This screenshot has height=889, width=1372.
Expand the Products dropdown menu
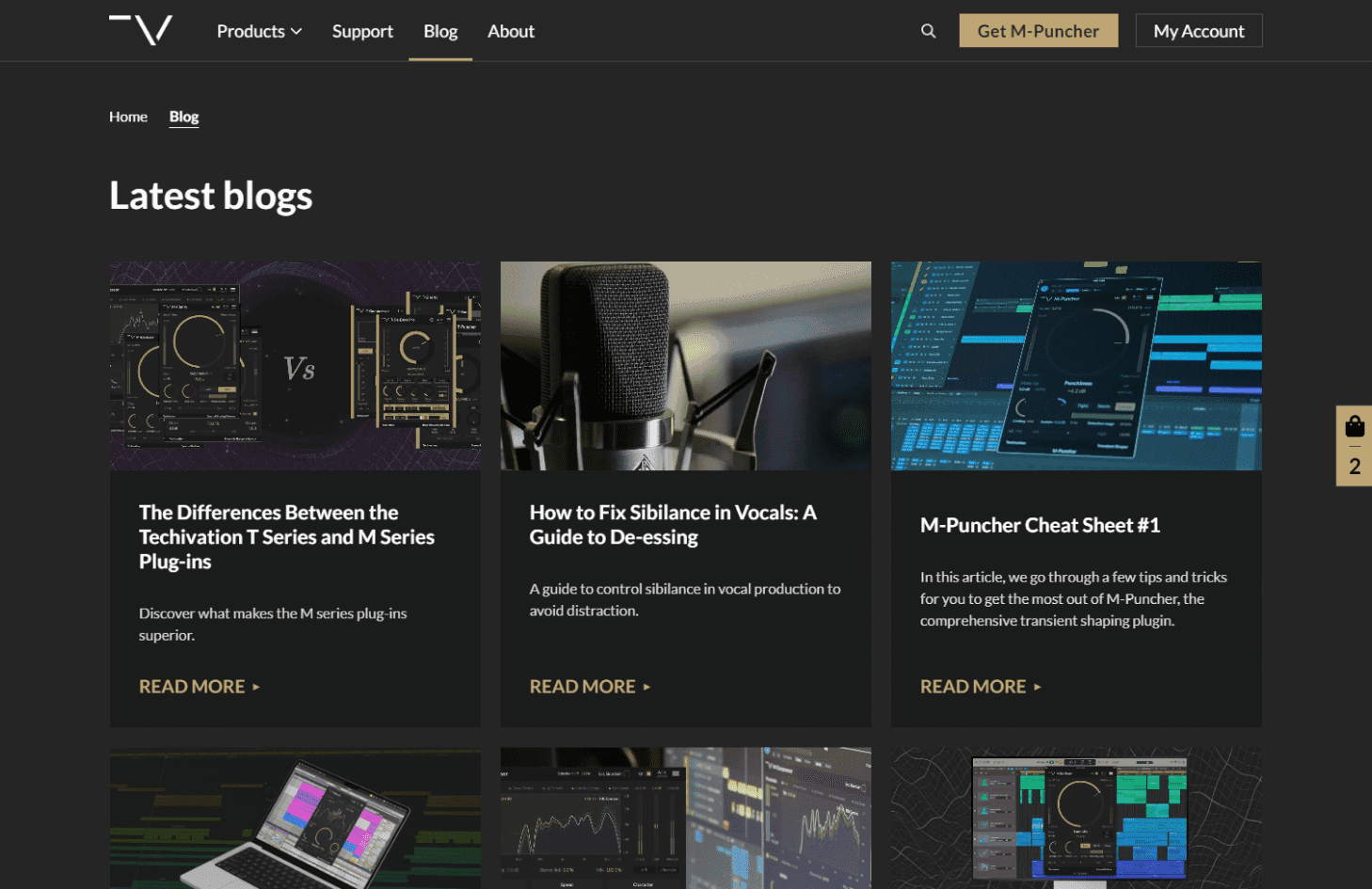259,31
